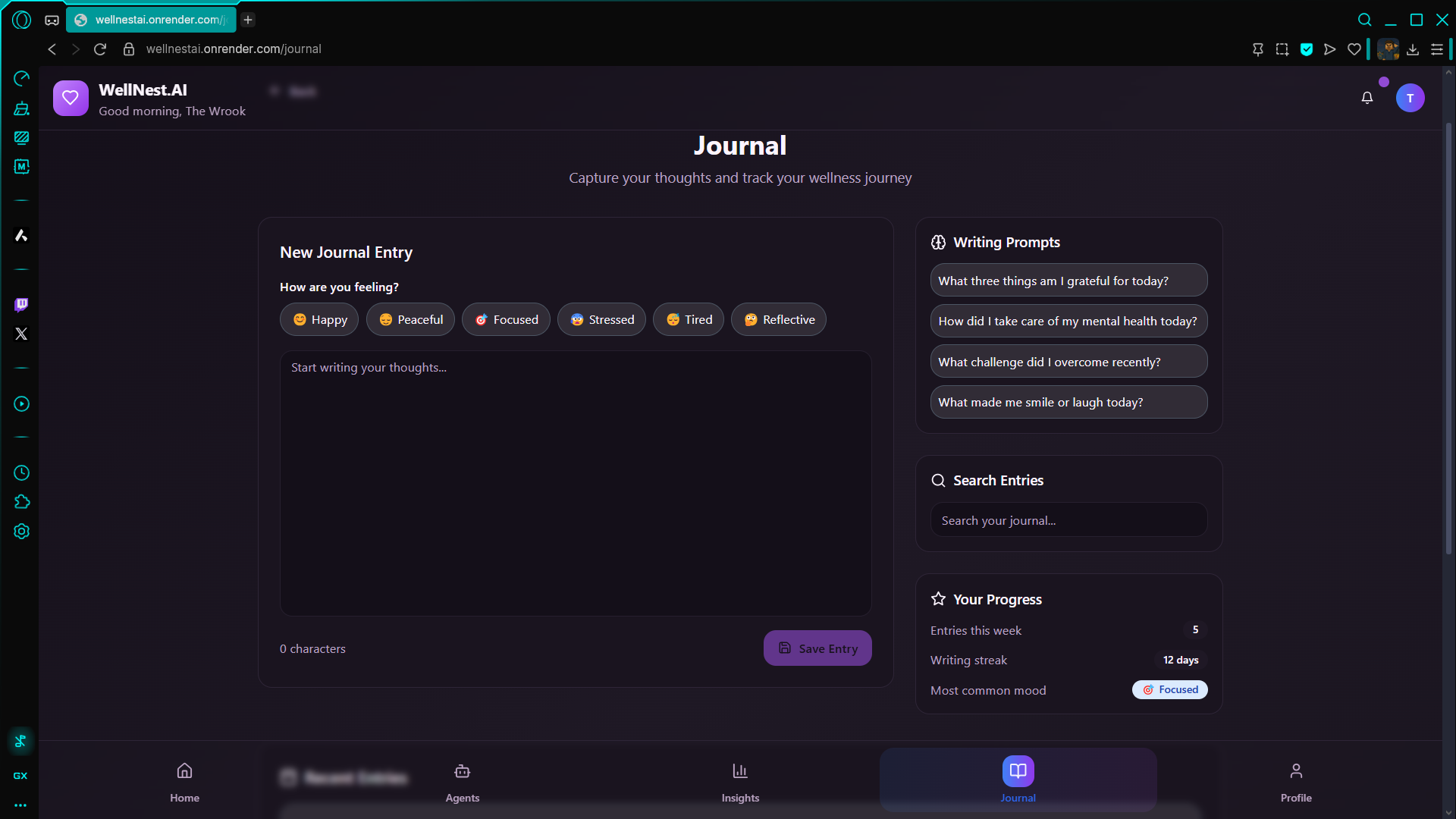The width and height of the screenshot is (1456, 819).
Task: Switch to the Insights tab
Action: (740, 782)
